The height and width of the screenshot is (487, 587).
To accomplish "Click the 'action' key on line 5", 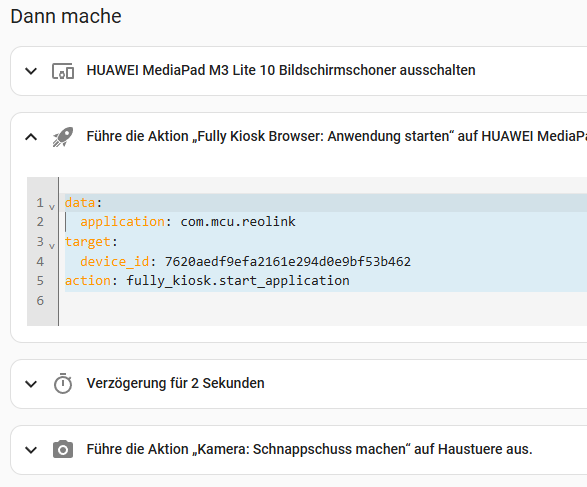I will 88,281.
